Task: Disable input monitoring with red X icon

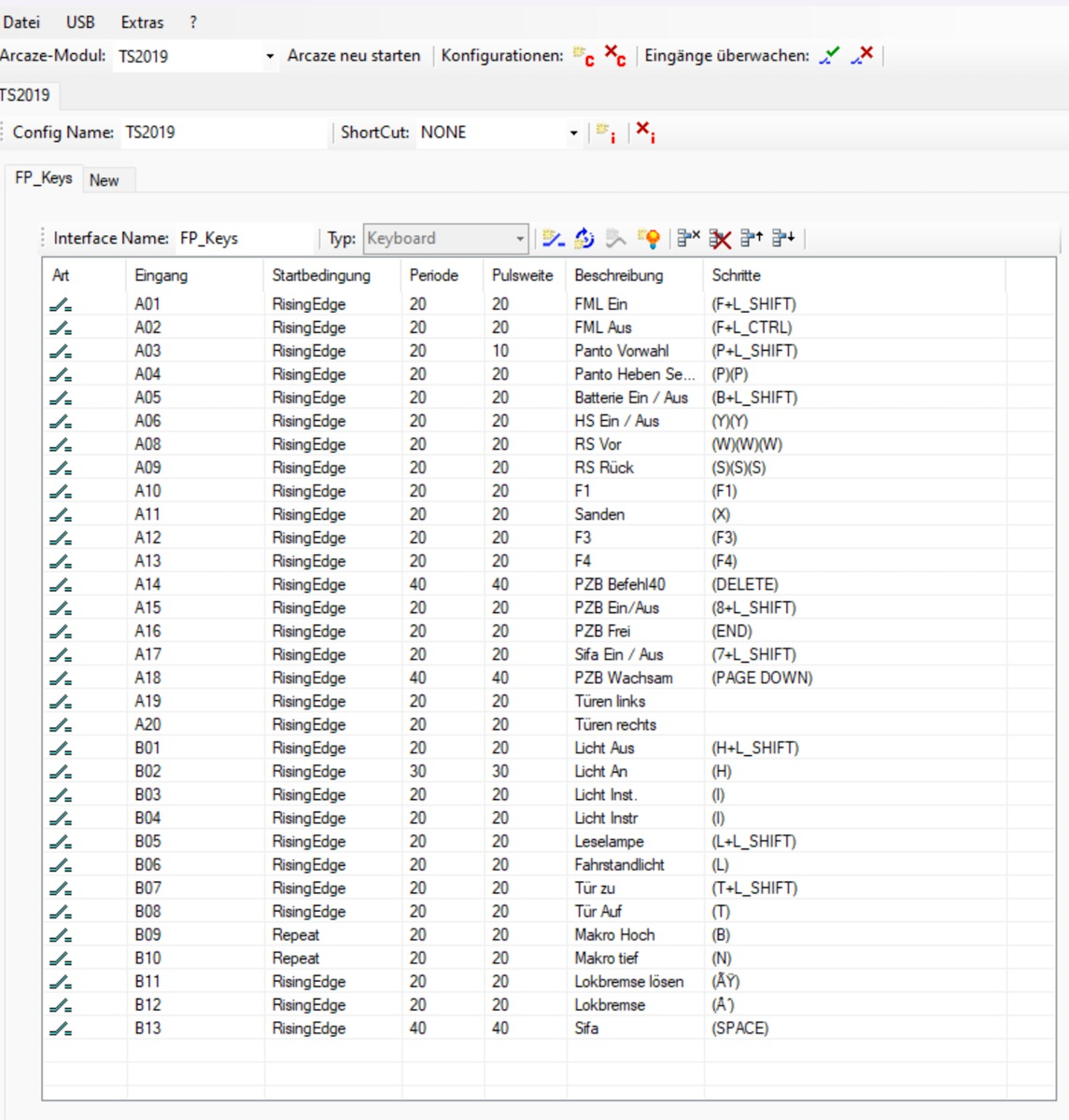Action: 863,56
